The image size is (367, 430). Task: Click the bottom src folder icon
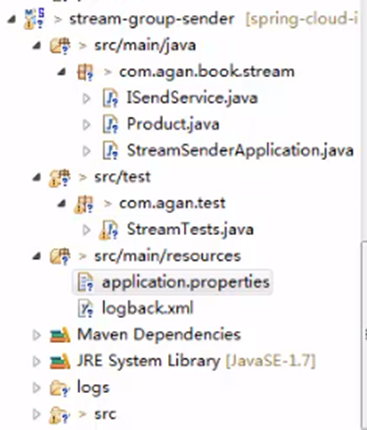(60, 415)
